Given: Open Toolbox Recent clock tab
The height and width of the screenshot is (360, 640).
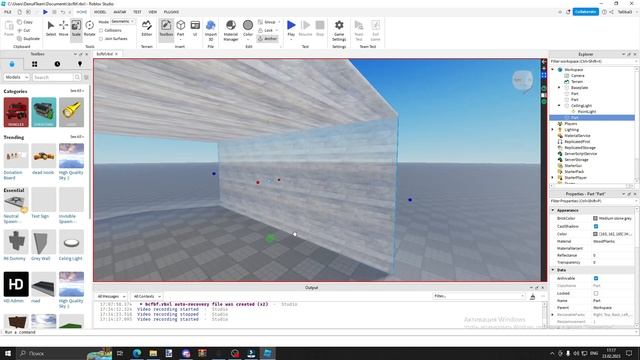Looking at the screenshot, I should click(x=57, y=64).
